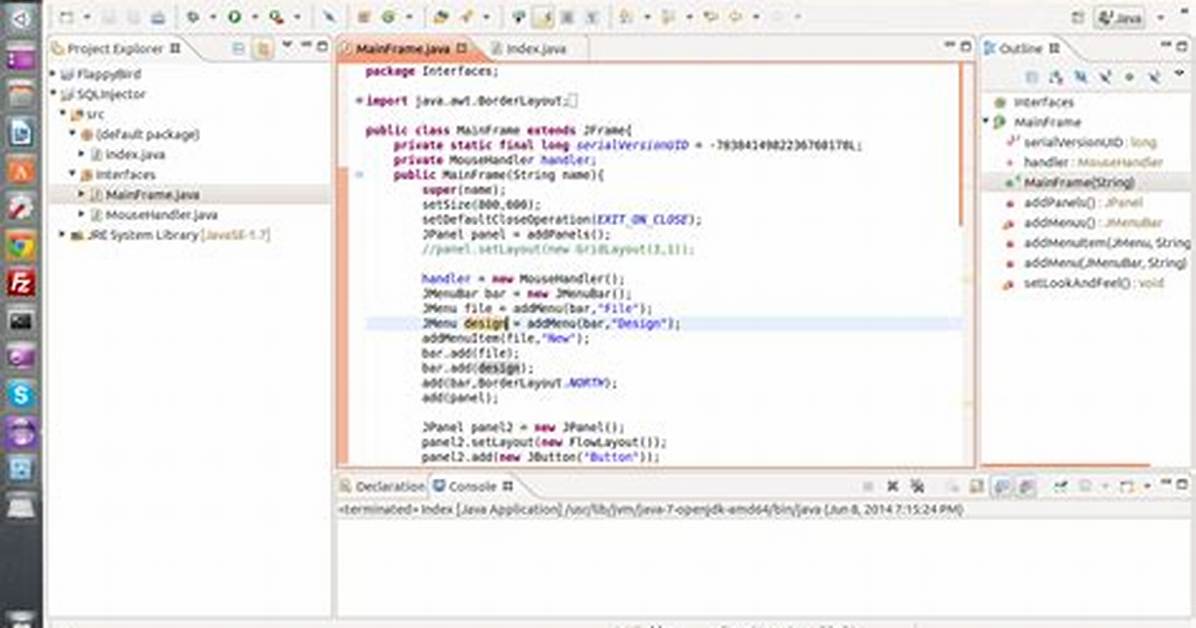
Task: Select the (default package) node
Action: tap(147, 134)
